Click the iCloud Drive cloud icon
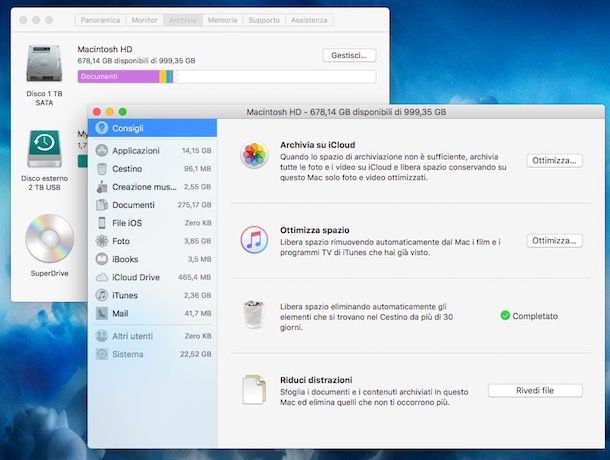 (102, 277)
